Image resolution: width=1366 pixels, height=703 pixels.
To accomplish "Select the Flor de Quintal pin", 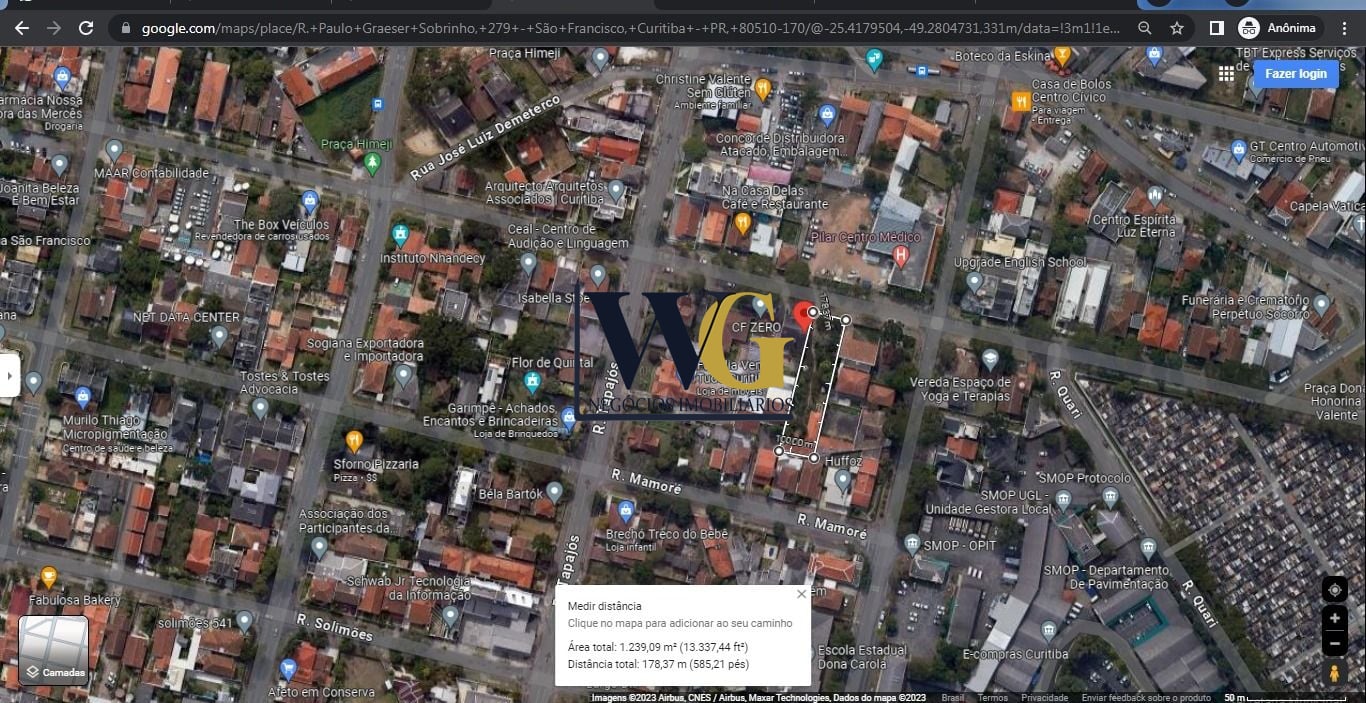I will pos(533,382).
